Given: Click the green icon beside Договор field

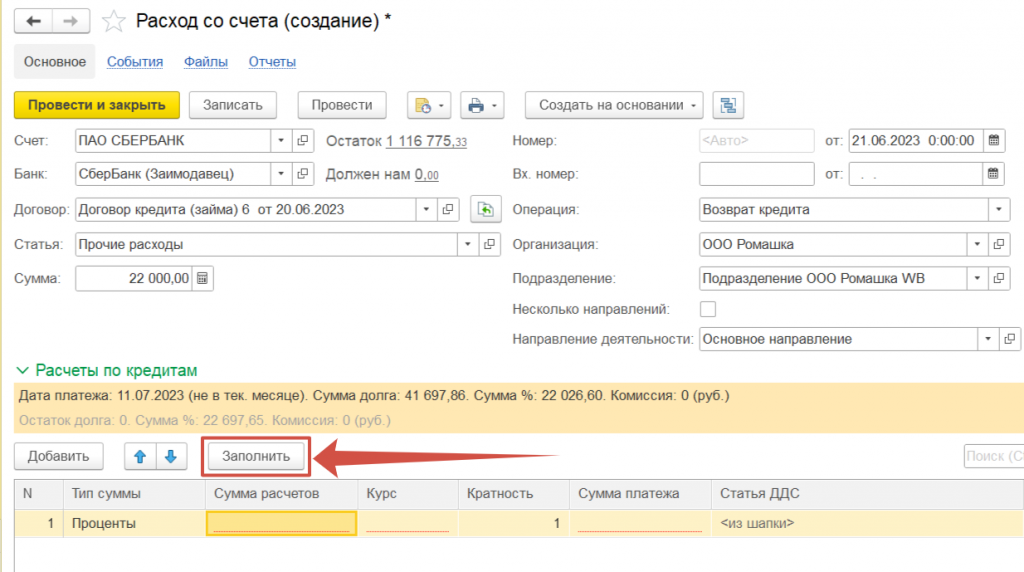Looking at the screenshot, I should pos(485,210).
